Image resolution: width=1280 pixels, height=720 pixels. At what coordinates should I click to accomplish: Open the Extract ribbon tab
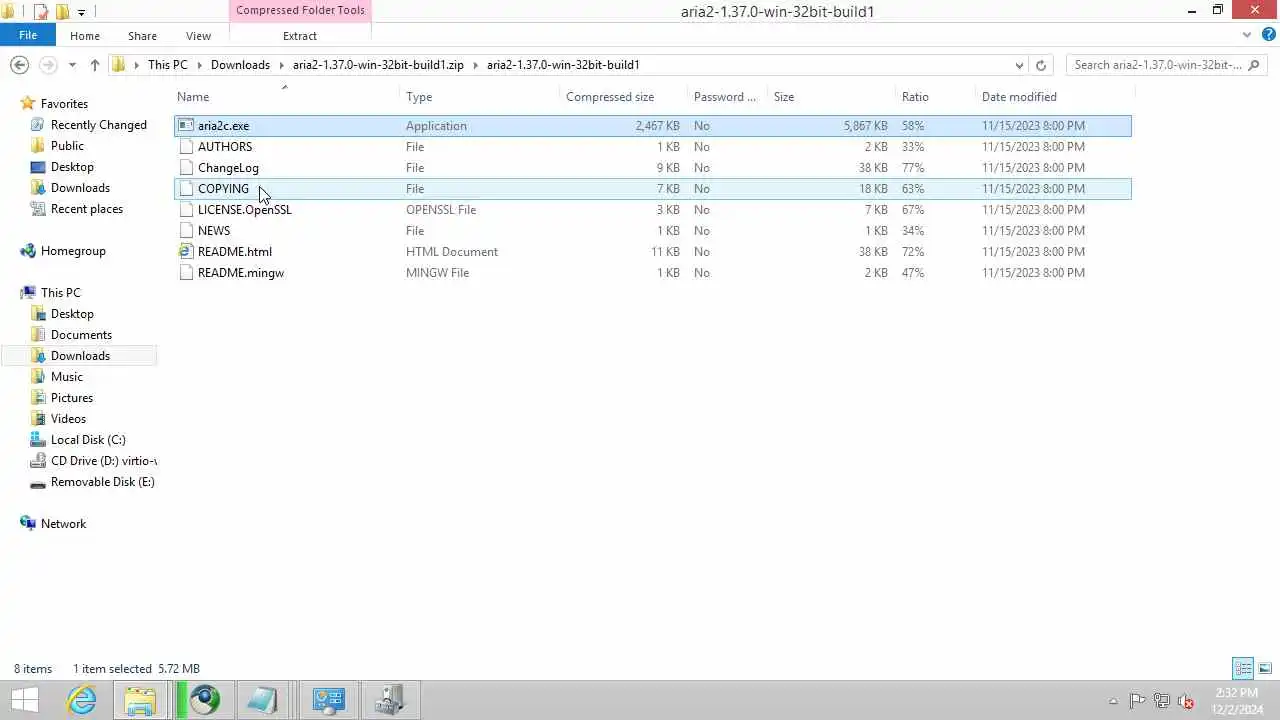click(300, 36)
